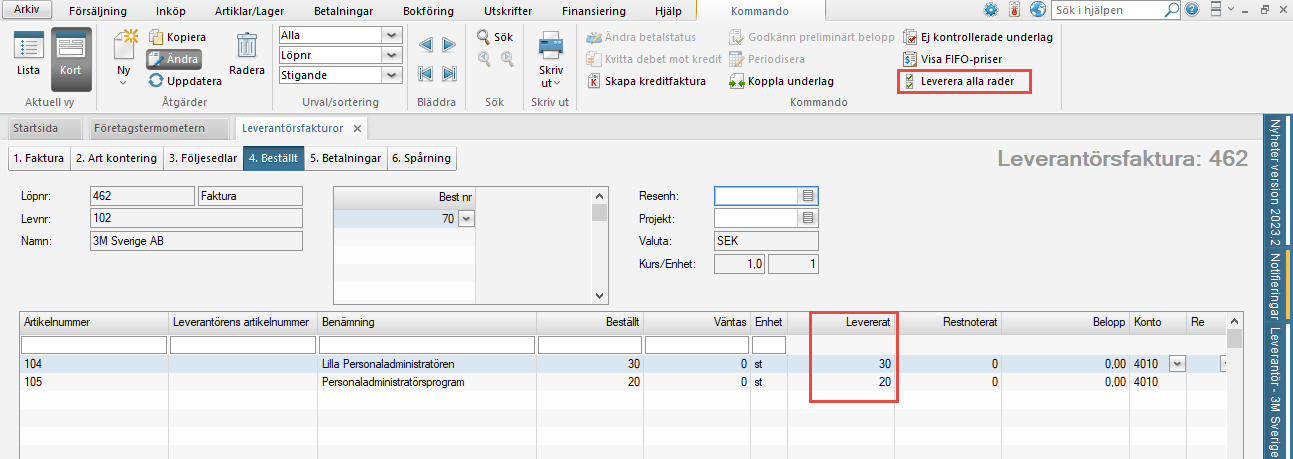The image size is (1293, 459).
Task: Open the Skriv ut printer menu
Action: 552,58
